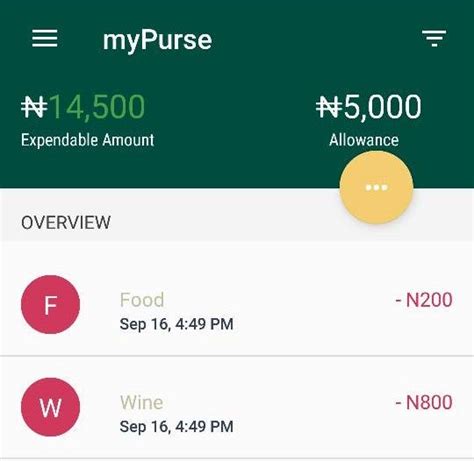
Task: Select the red W avatar for Wine
Action: click(50, 407)
